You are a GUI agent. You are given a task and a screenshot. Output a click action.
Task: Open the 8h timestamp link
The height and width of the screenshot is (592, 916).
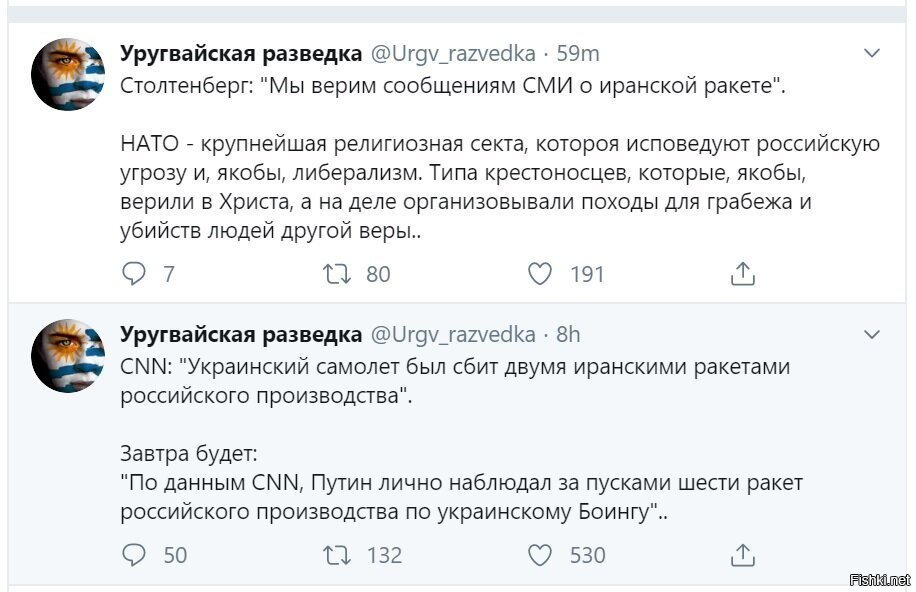[568, 335]
